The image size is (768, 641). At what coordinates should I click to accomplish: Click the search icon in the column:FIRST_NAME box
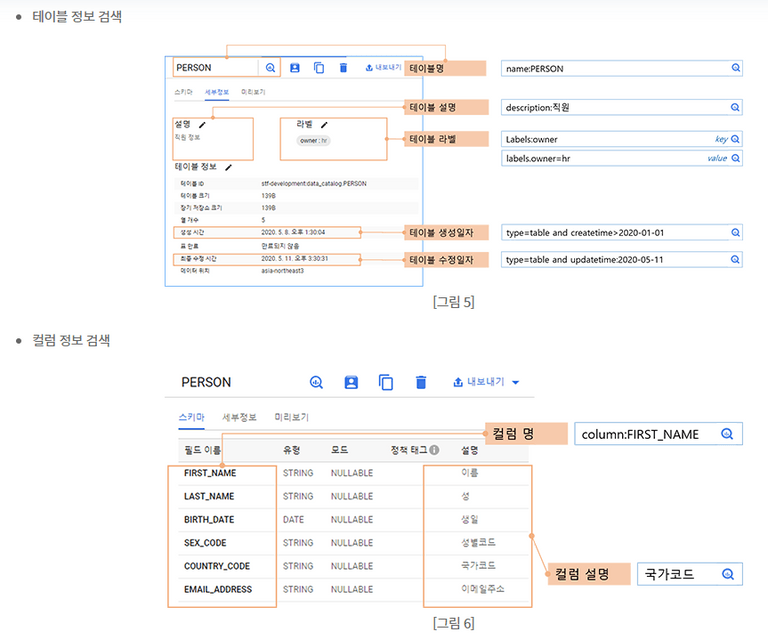coord(727,434)
